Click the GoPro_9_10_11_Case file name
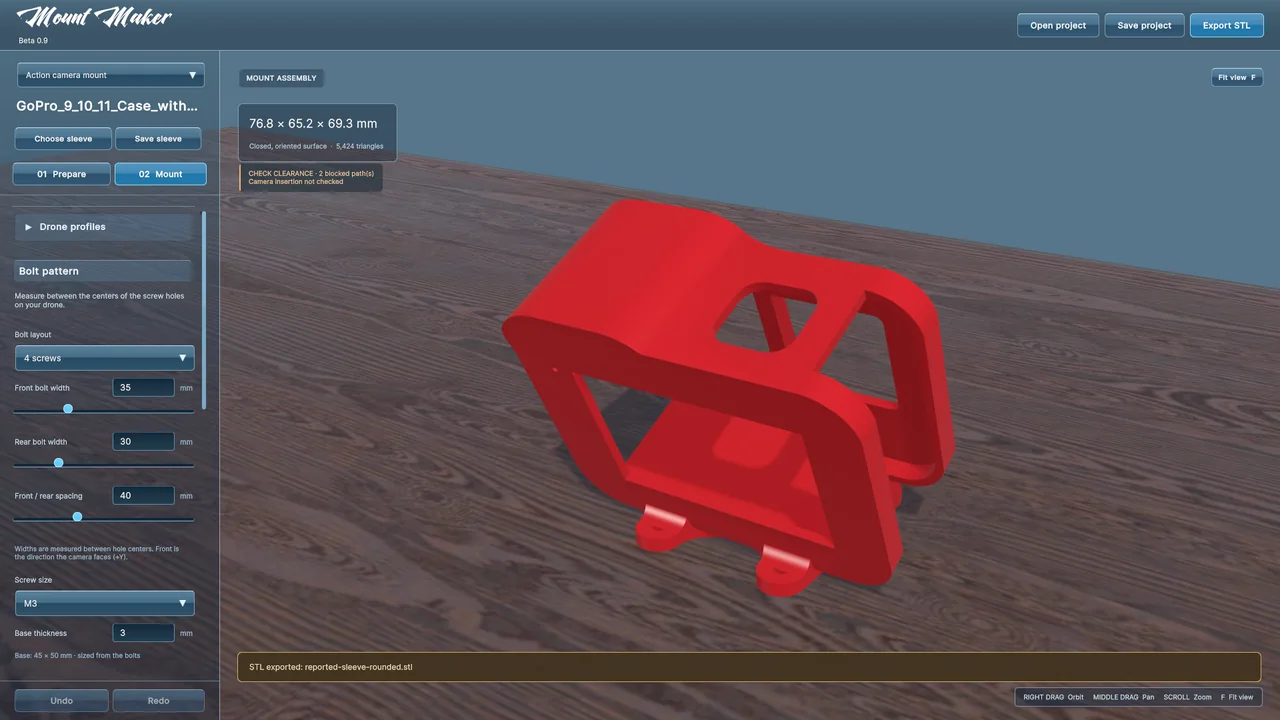Screen dimensions: 1280x720 [107, 105]
